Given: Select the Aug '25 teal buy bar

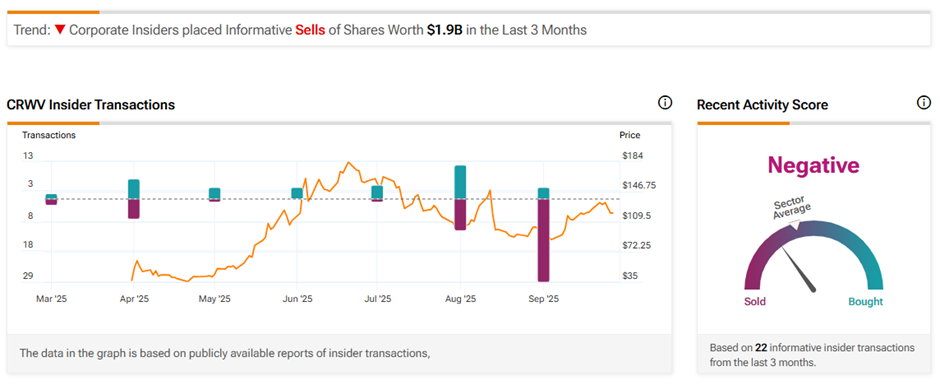Looking at the screenshot, I should 460,182.
